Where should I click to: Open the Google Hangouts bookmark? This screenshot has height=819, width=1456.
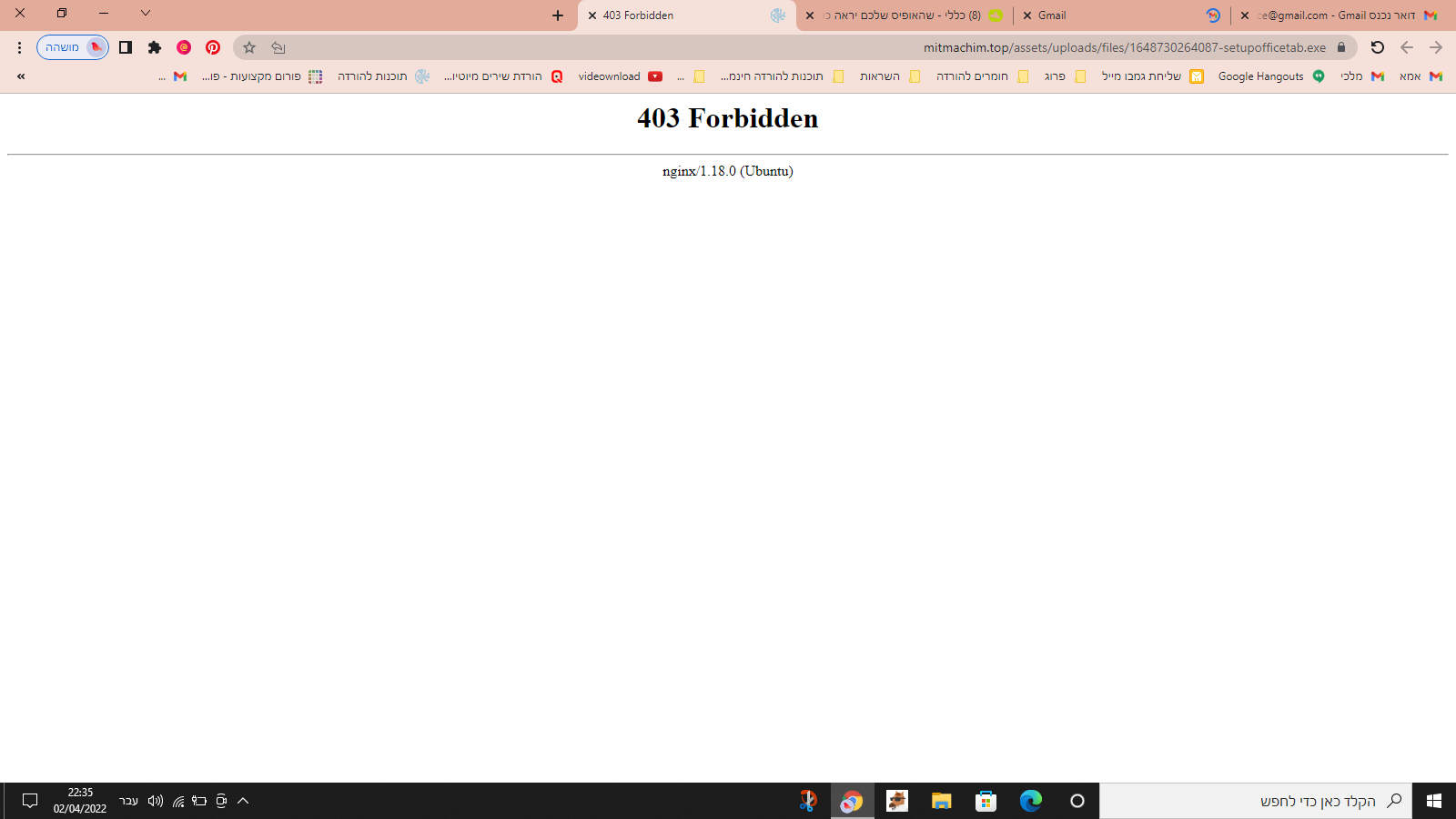pyautogui.click(x=1271, y=76)
